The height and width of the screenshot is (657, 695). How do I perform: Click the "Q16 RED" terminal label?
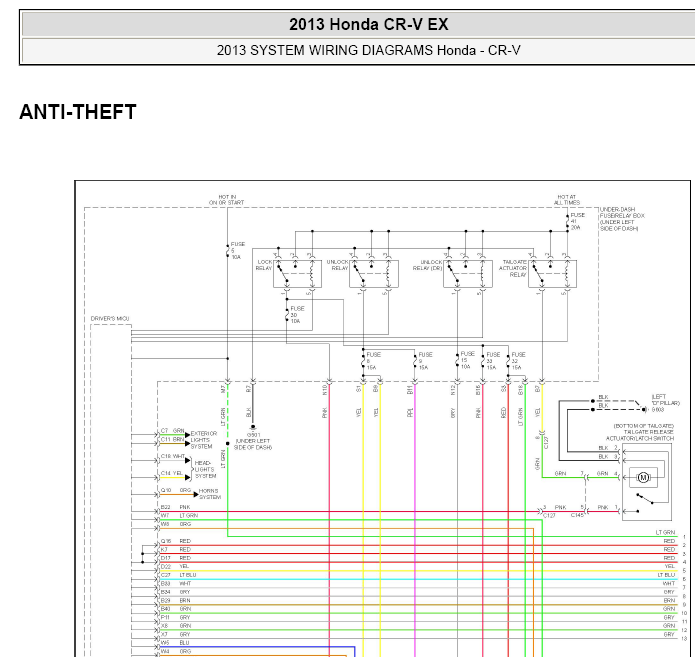click(176, 541)
